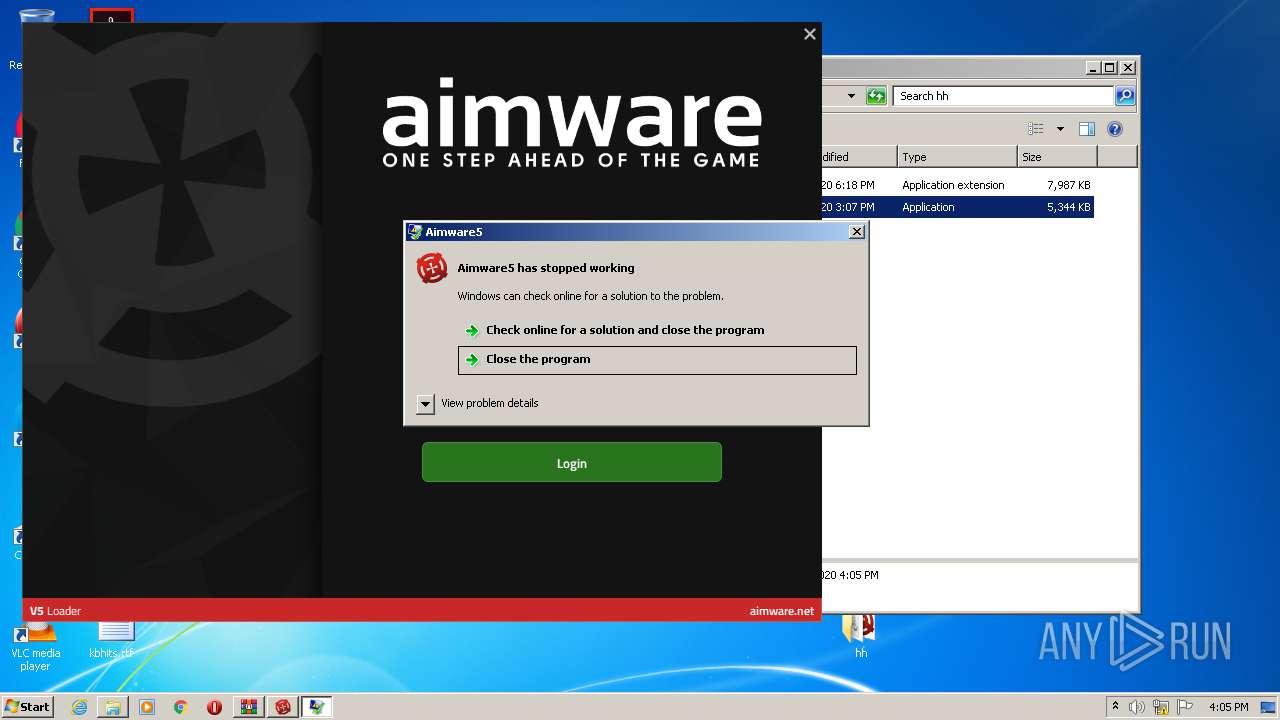Close the Aimware5 error dialog
This screenshot has width=1280, height=720.
(856, 232)
